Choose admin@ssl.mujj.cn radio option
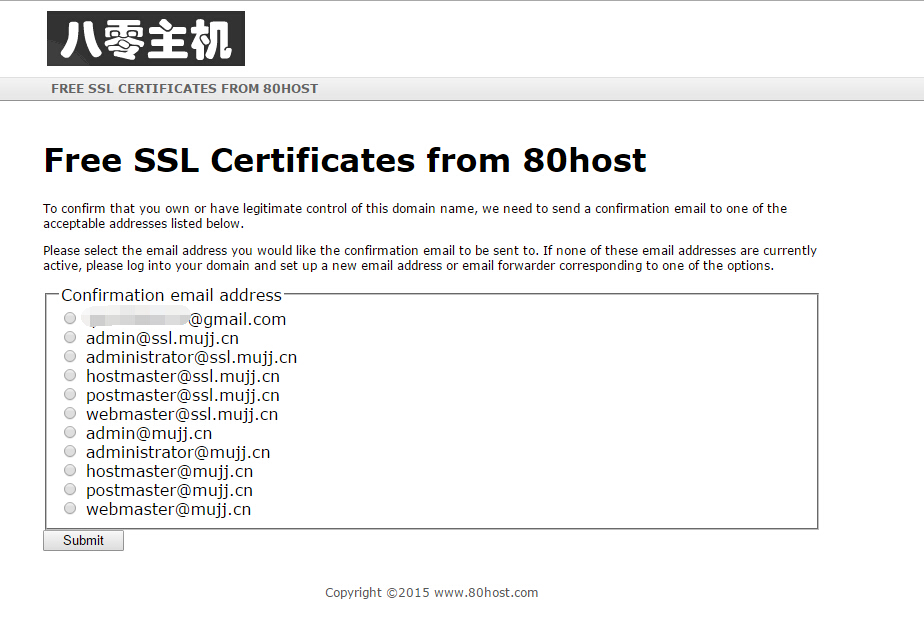Image resolution: width=924 pixels, height=637 pixels. 70,337
